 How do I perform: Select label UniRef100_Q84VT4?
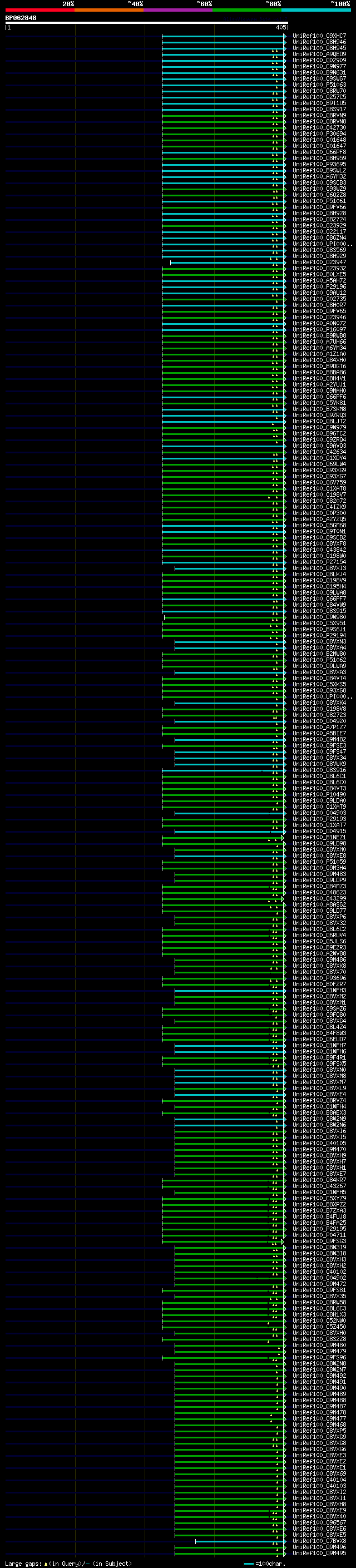(x=319, y=678)
